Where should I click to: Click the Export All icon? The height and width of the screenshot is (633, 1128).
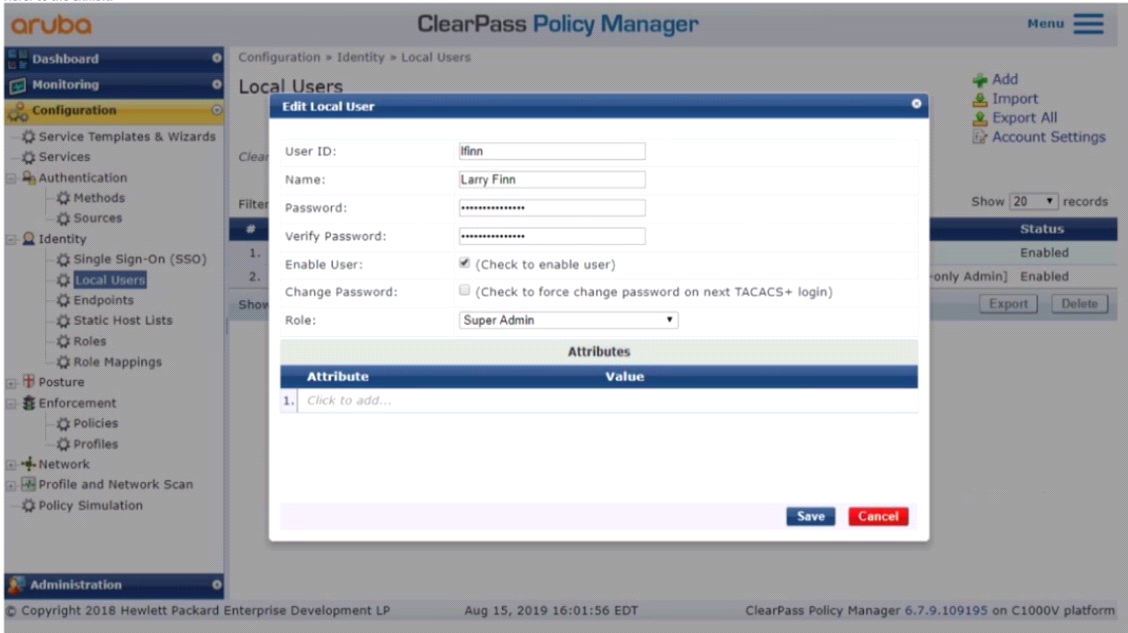coord(980,118)
